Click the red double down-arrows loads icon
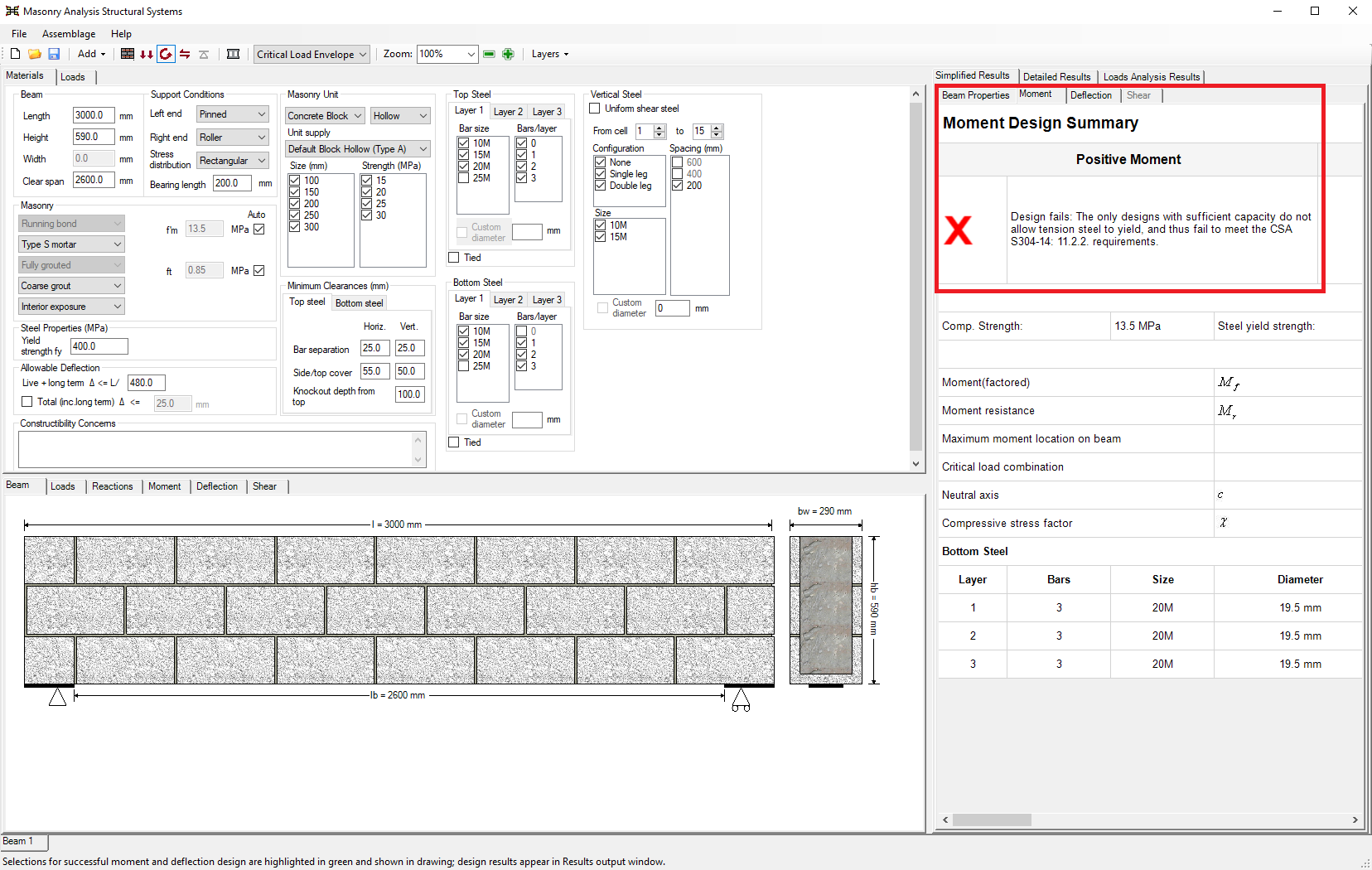The image size is (1372, 870). pyautogui.click(x=147, y=54)
